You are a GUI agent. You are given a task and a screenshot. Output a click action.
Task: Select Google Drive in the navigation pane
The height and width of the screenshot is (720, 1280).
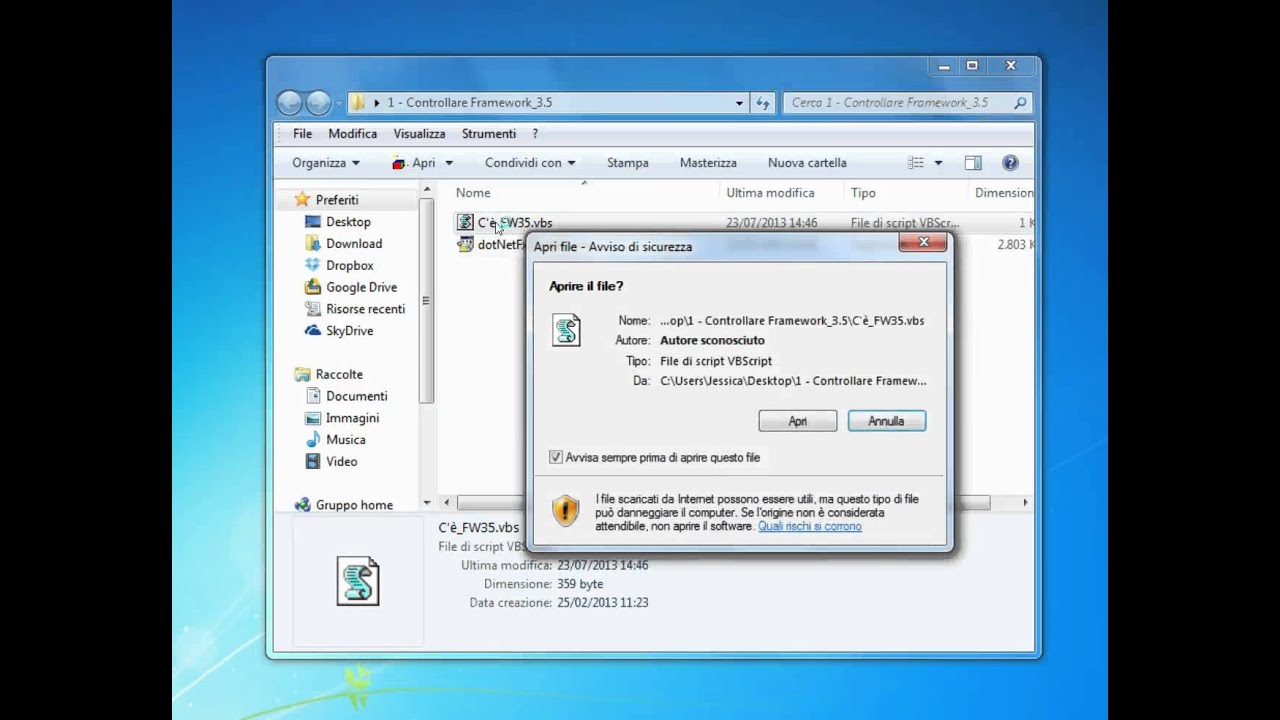coord(361,288)
